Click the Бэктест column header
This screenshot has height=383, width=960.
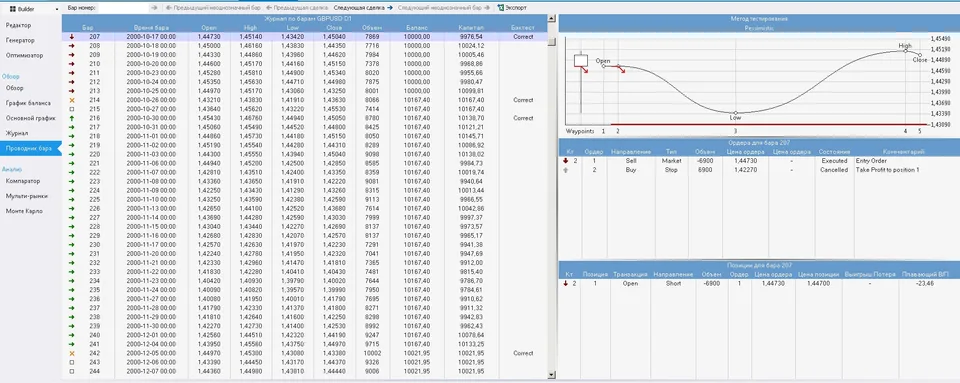coord(522,28)
